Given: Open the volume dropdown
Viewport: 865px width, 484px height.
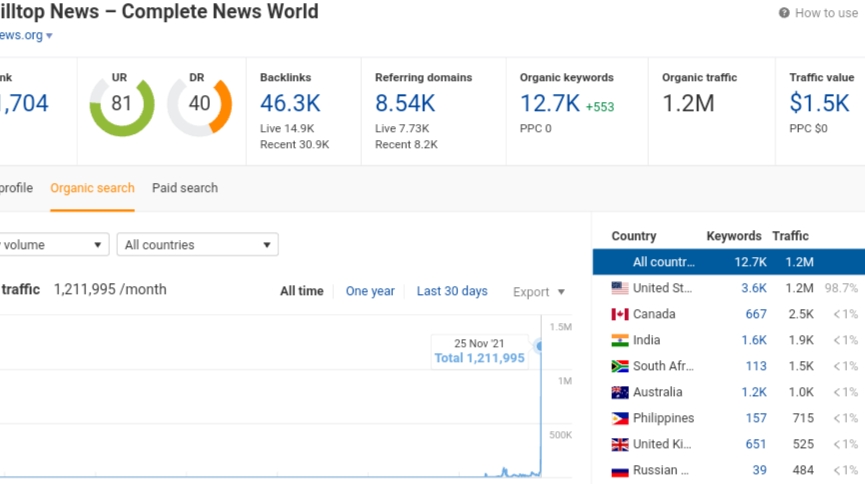Looking at the screenshot, I should coord(54,244).
